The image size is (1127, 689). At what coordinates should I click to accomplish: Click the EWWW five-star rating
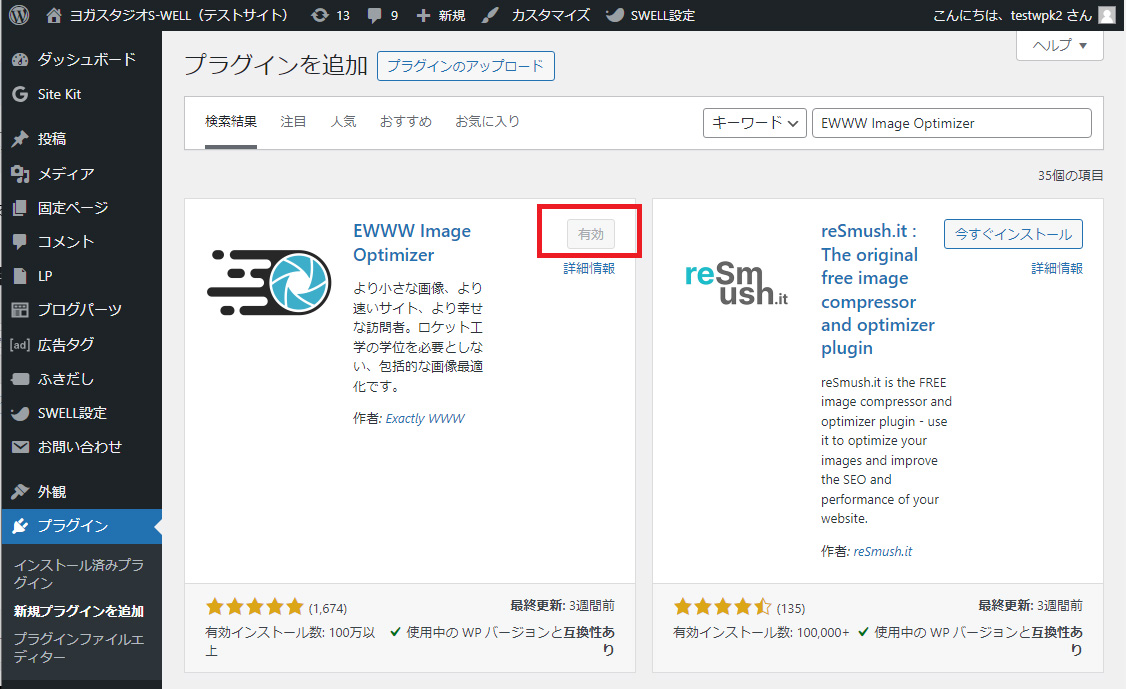[x=254, y=607]
